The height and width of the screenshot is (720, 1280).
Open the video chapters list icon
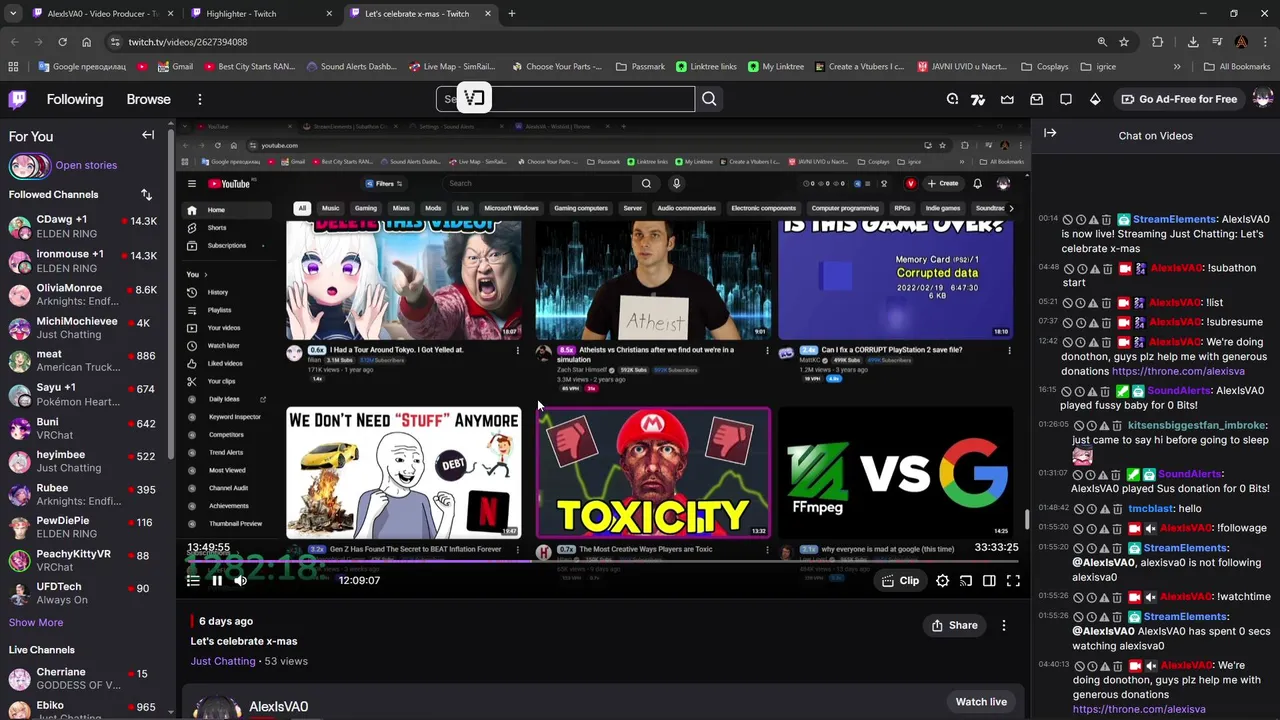tap(193, 580)
